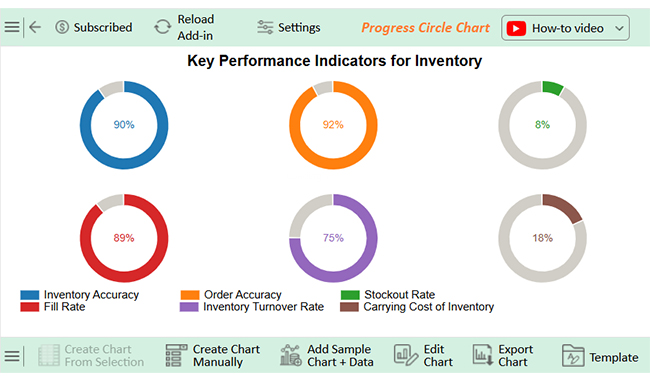
Task: Open Settings sliders icon
Action: 265,27
